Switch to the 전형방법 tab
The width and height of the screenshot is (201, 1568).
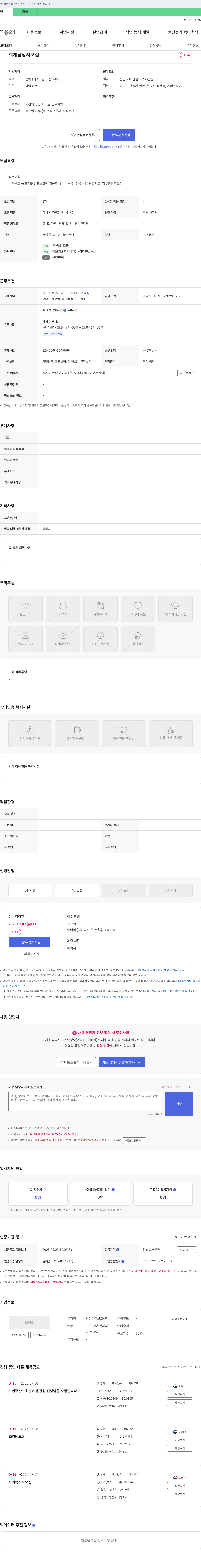155,46
